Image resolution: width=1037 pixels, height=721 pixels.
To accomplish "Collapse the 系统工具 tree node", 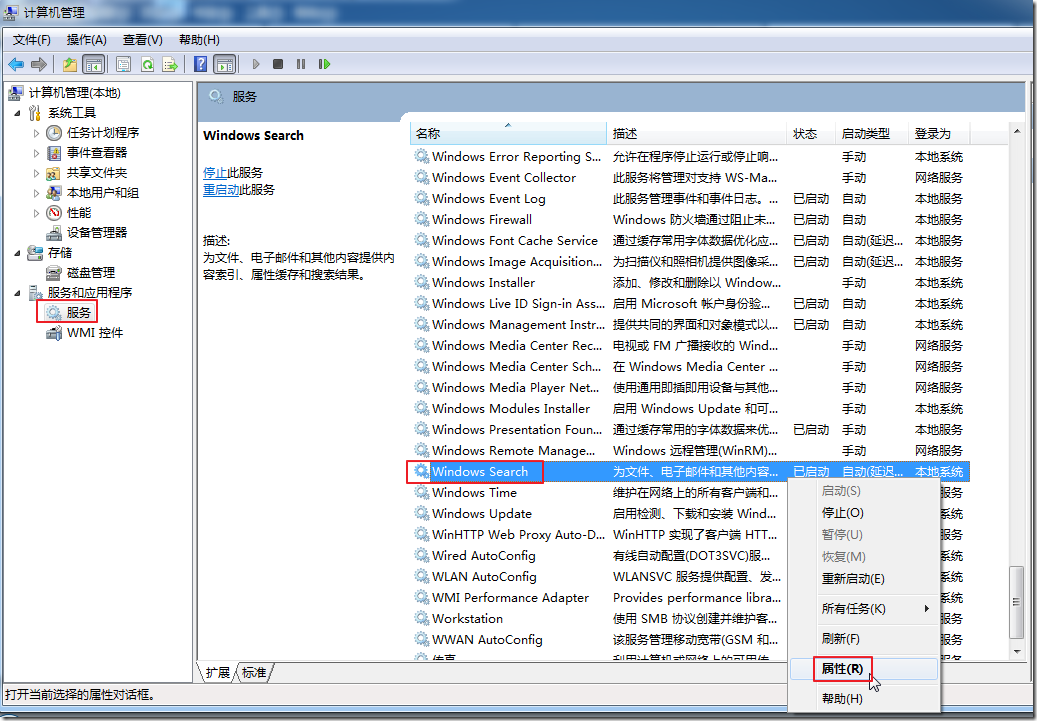I will 18,113.
